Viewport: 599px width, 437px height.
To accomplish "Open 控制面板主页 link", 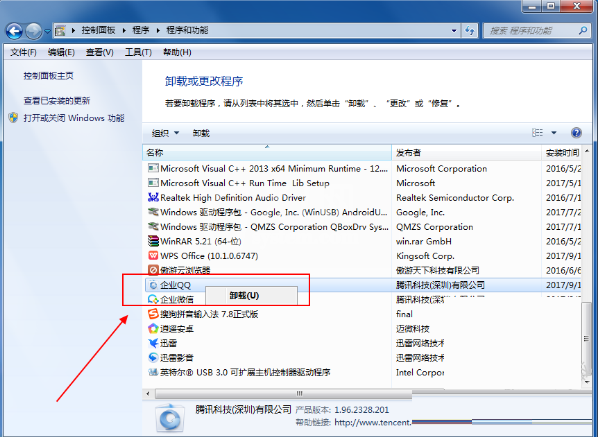I will [x=48, y=76].
